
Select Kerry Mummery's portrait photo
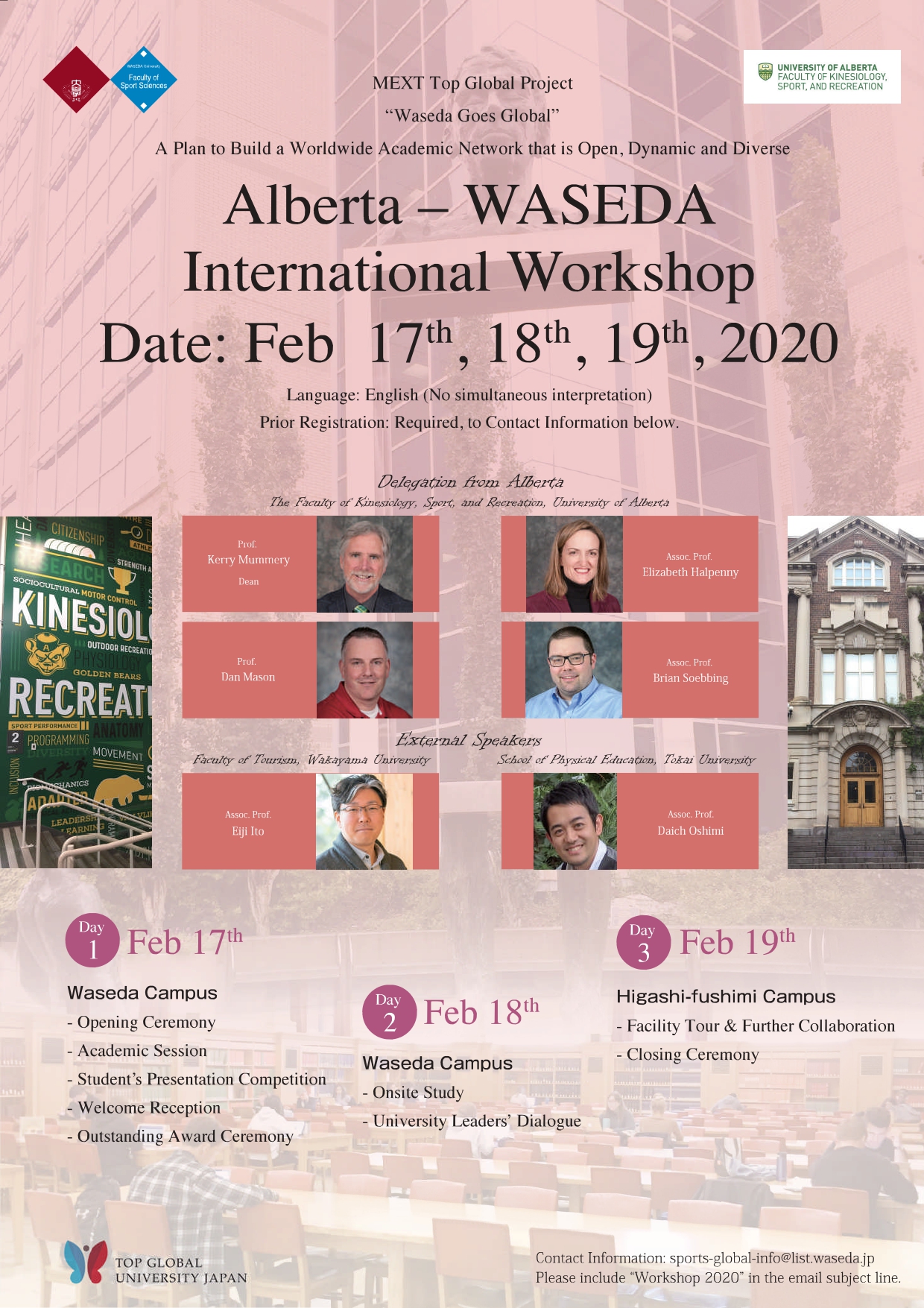click(364, 564)
